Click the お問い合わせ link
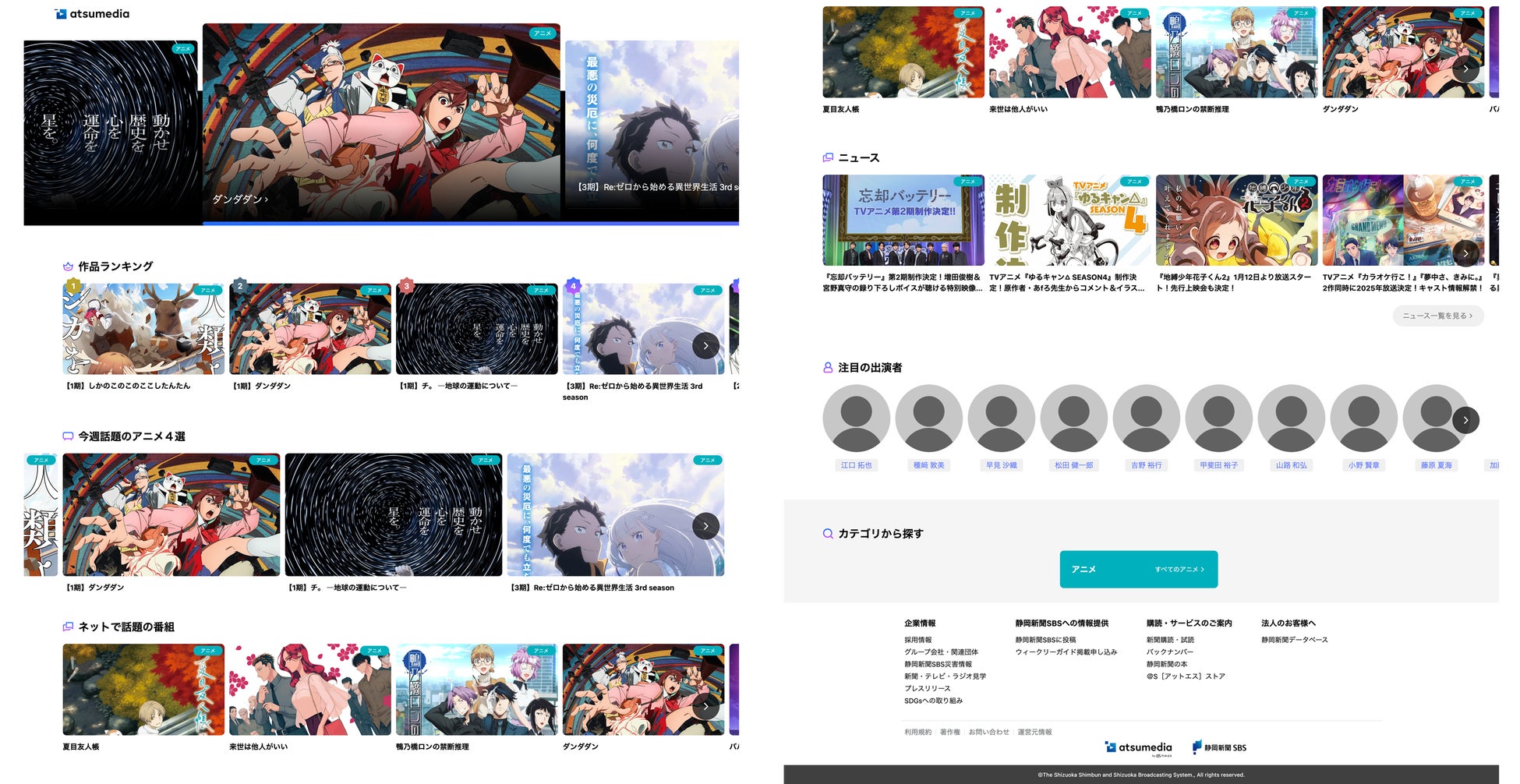Screen dimensions: 1520x784 pyautogui.click(x=988, y=732)
